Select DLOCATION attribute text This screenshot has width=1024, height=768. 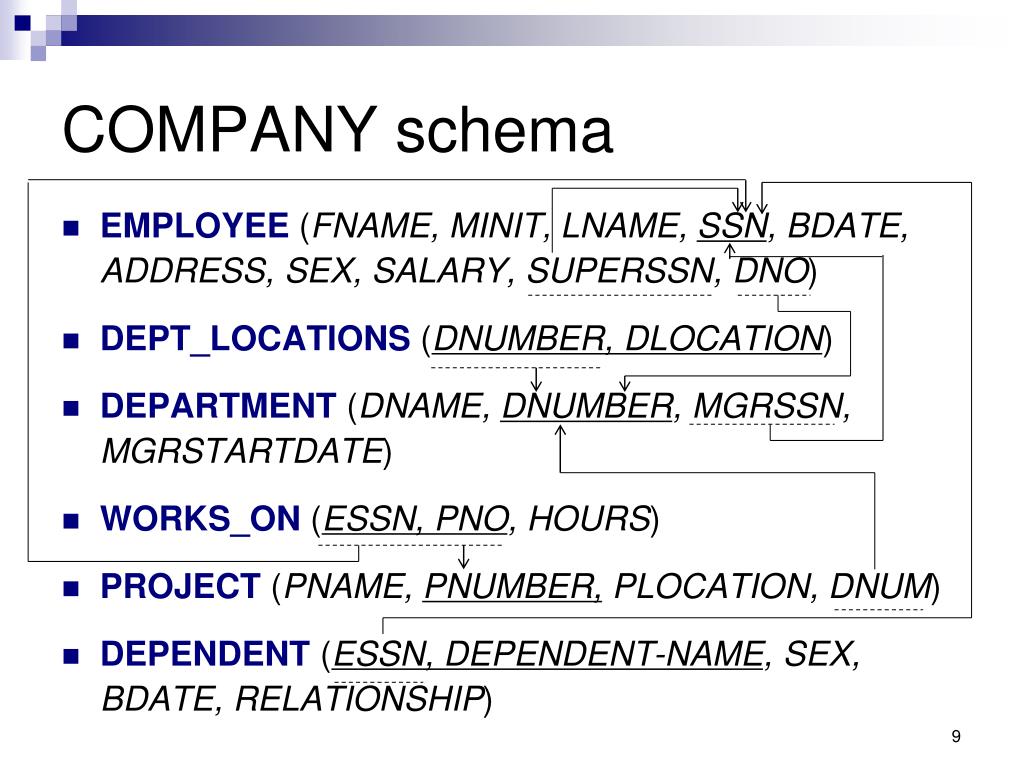tap(724, 338)
